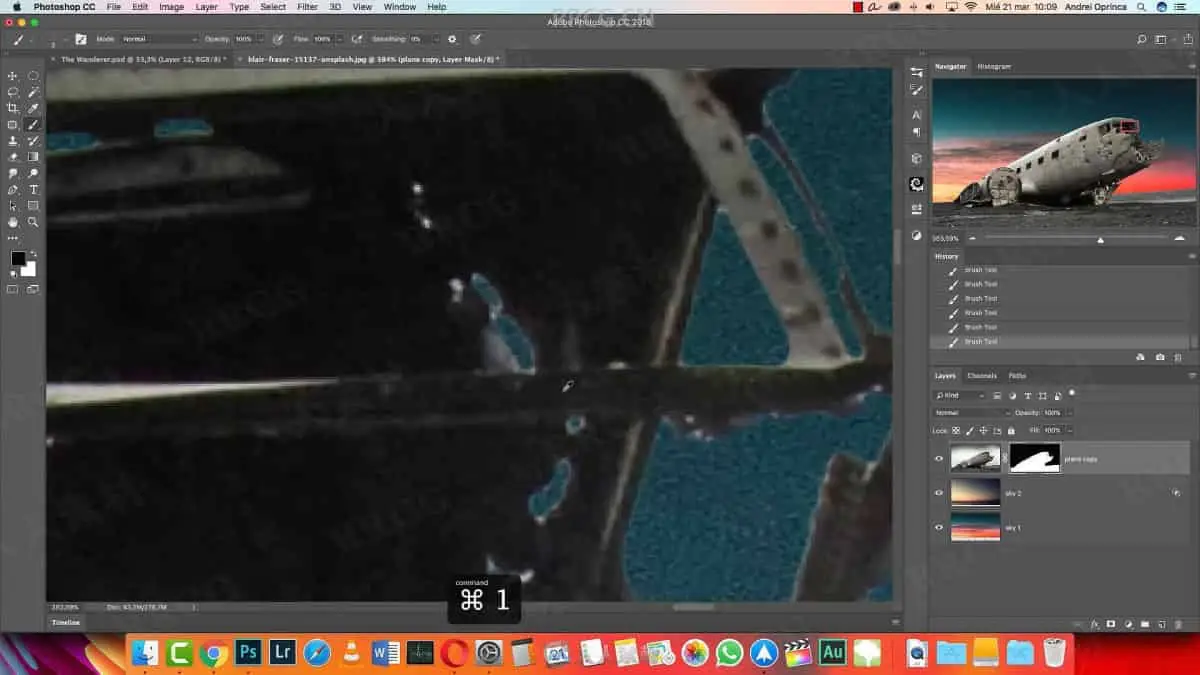
Task: Select the Lasso tool
Action: (13, 92)
